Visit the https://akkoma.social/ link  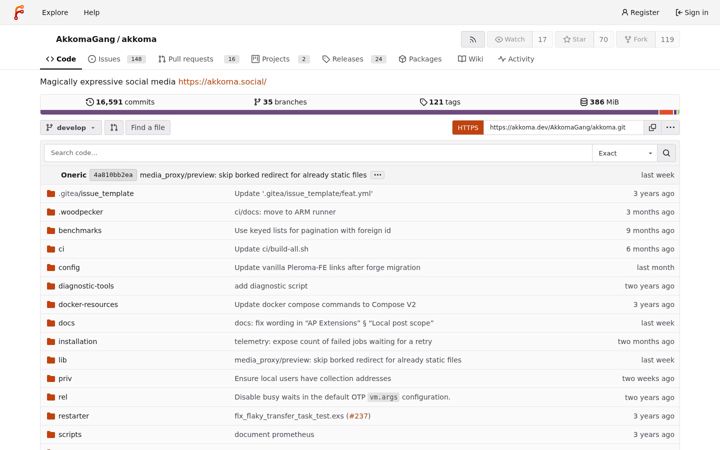pyautogui.click(x=222, y=82)
